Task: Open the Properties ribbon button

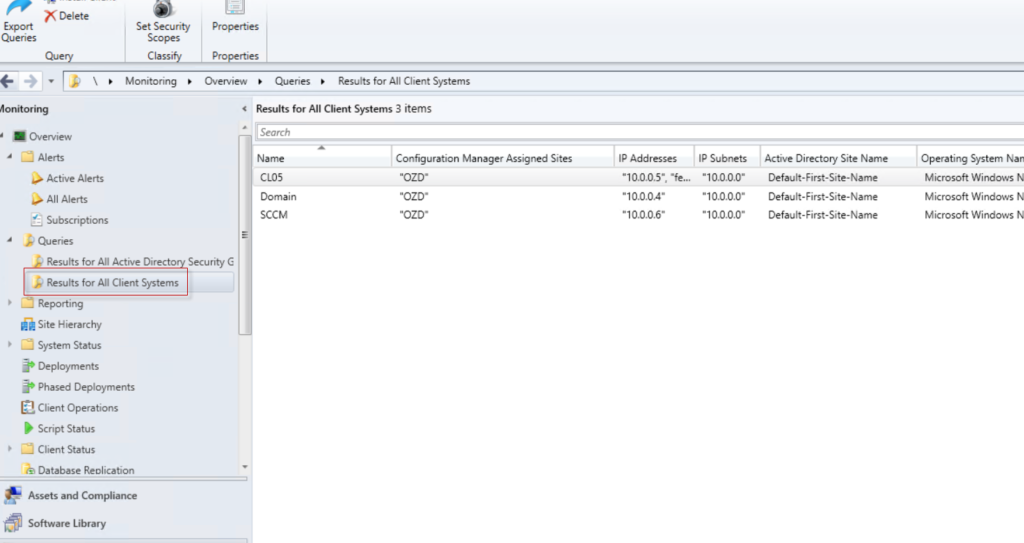Action: pyautogui.click(x=235, y=18)
